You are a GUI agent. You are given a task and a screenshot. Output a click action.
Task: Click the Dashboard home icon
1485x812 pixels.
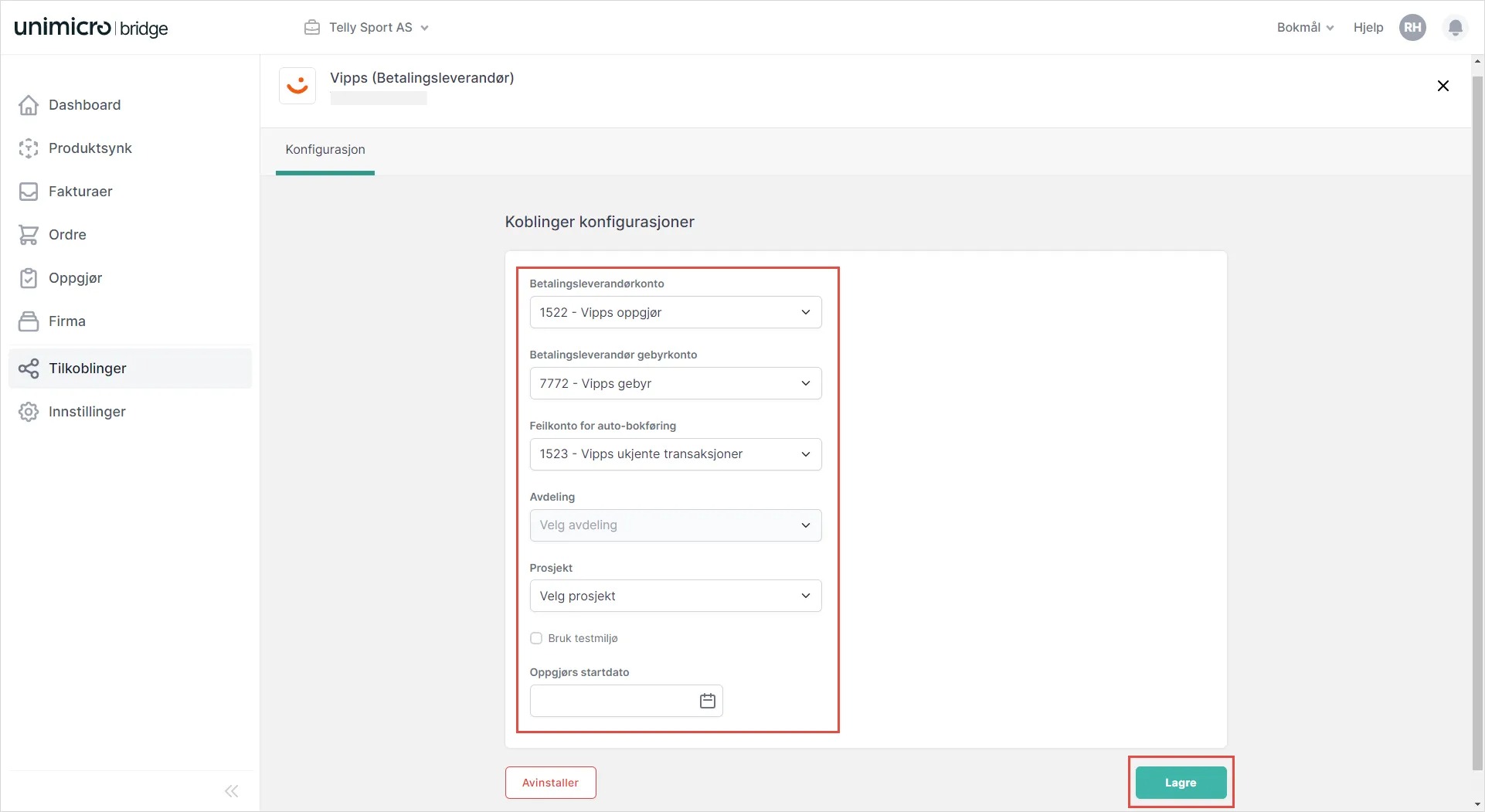29,105
